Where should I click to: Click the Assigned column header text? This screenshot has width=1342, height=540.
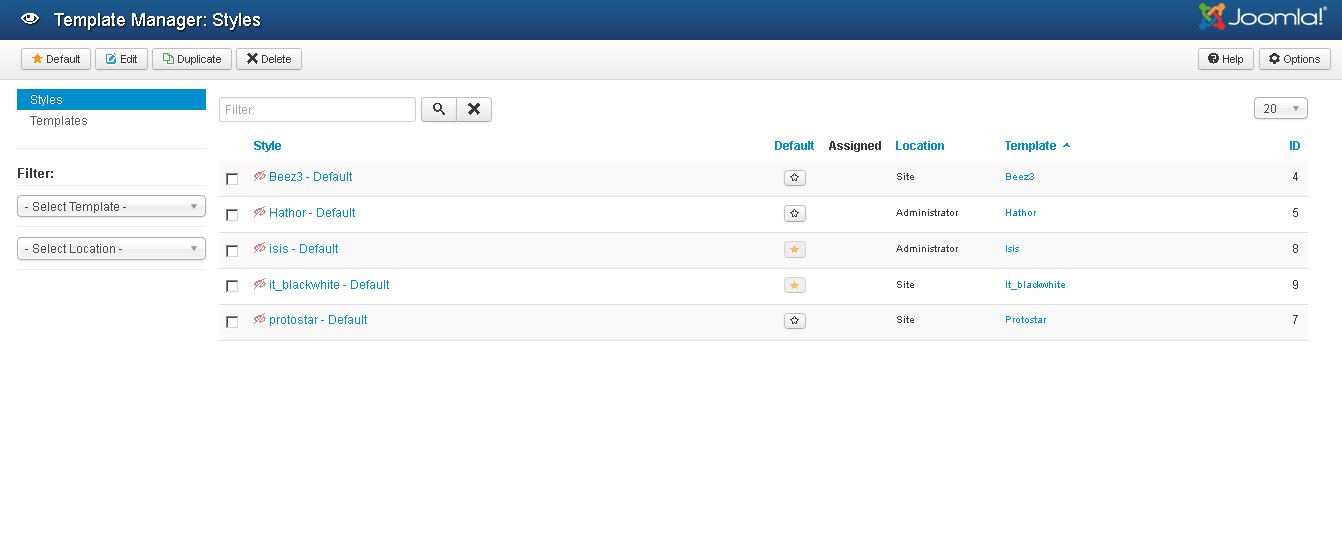coord(855,146)
